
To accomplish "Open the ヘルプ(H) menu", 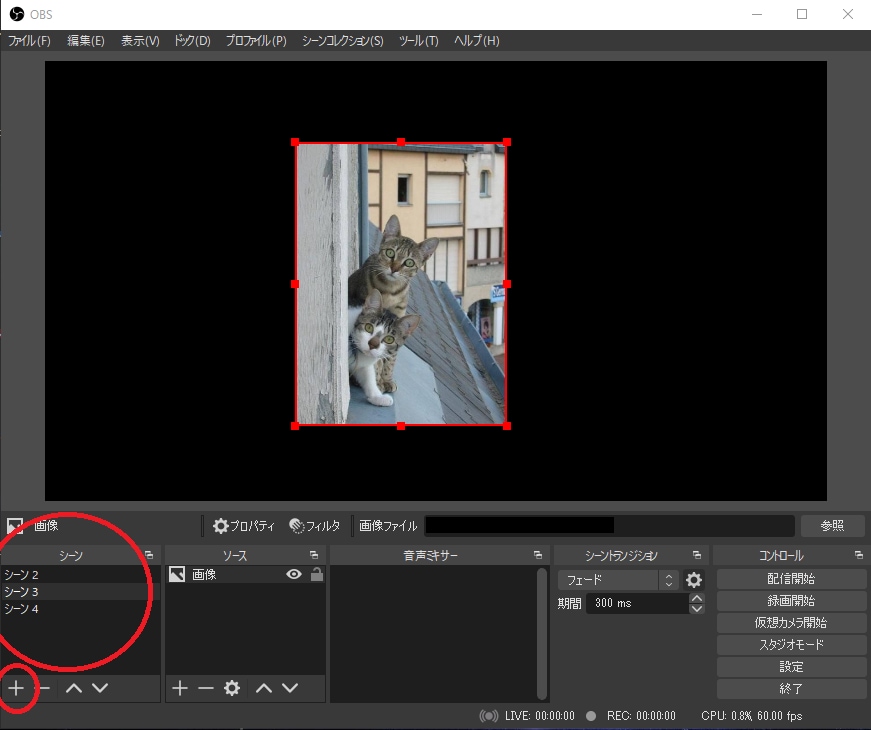I will 476,41.
